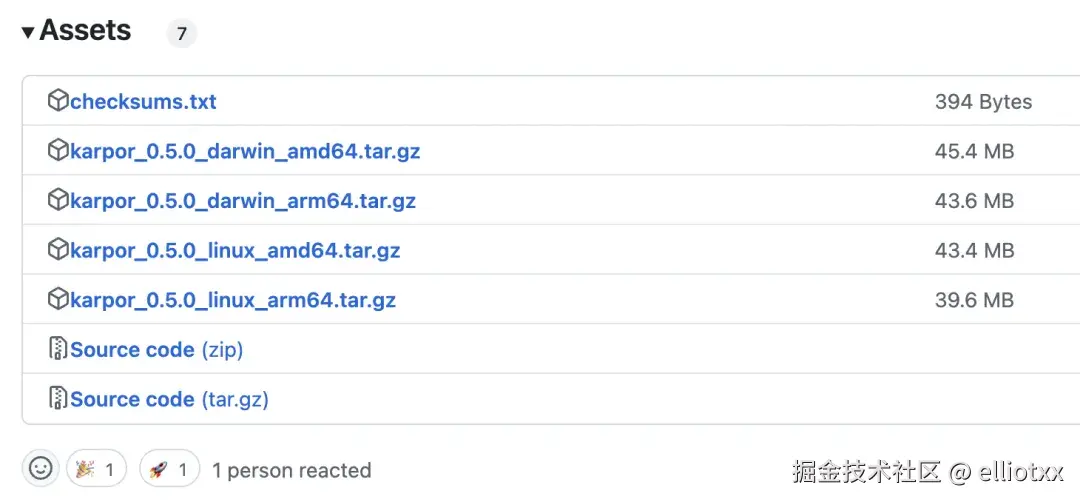
Task: Download Source code (zip)
Action: click(156, 350)
